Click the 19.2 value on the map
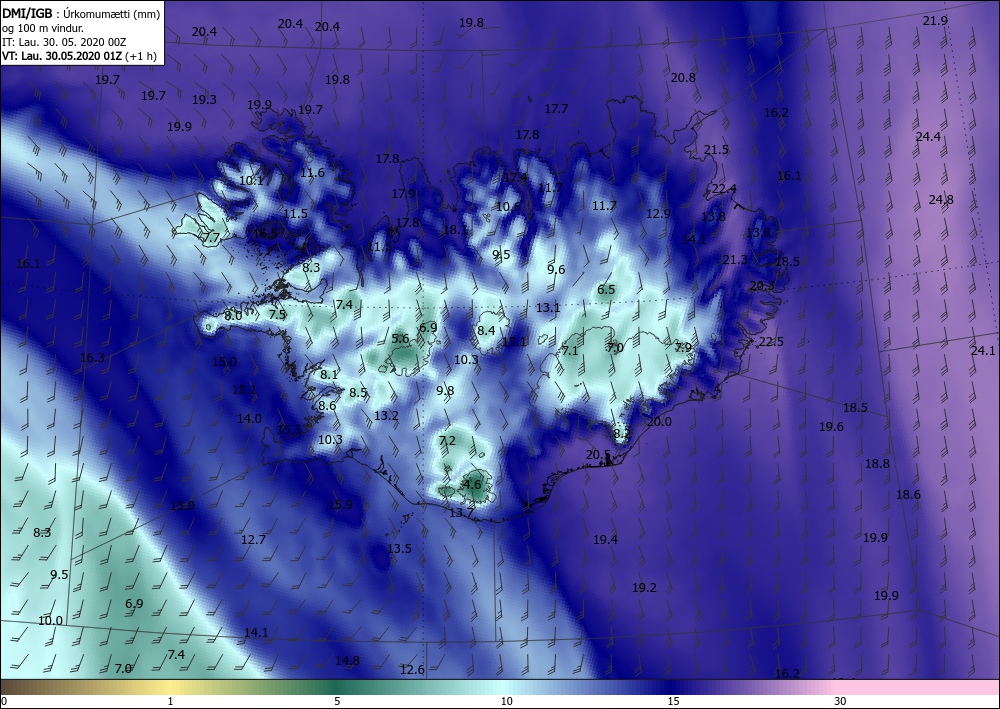 pos(644,588)
